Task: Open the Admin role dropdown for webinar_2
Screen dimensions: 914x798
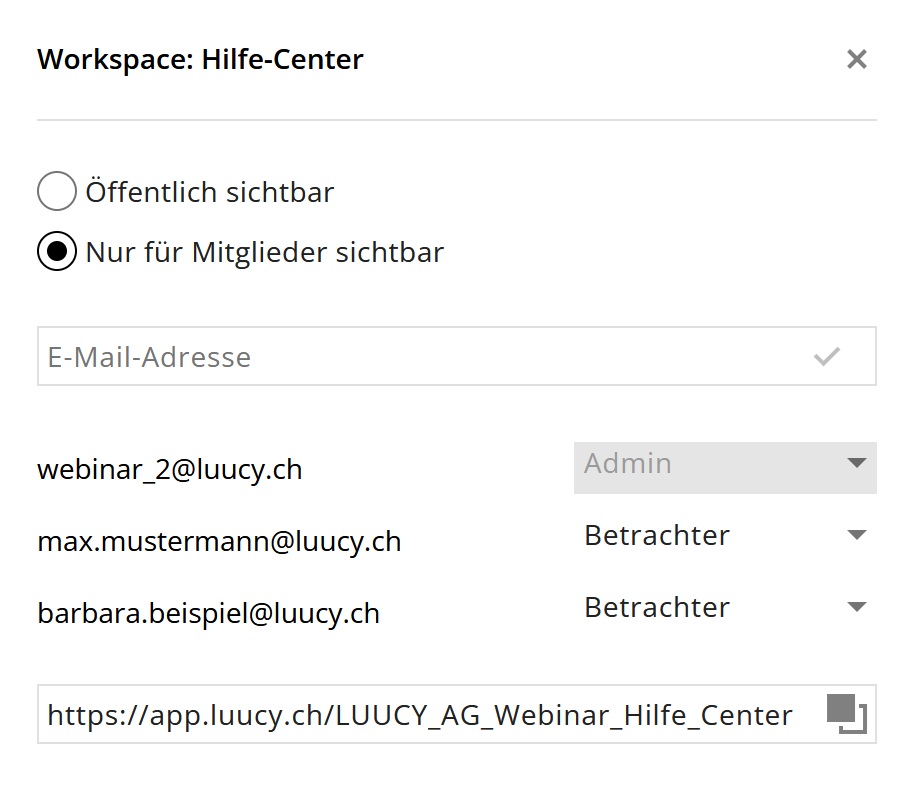Action: pos(724,467)
